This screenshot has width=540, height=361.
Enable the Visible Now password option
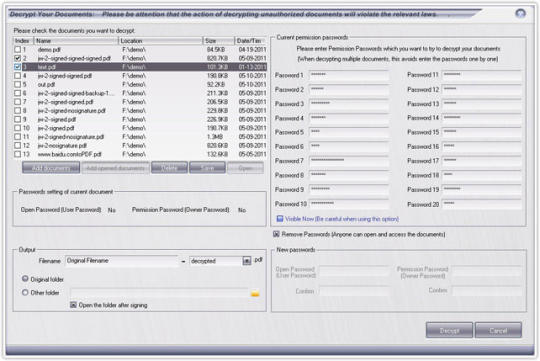point(280,219)
